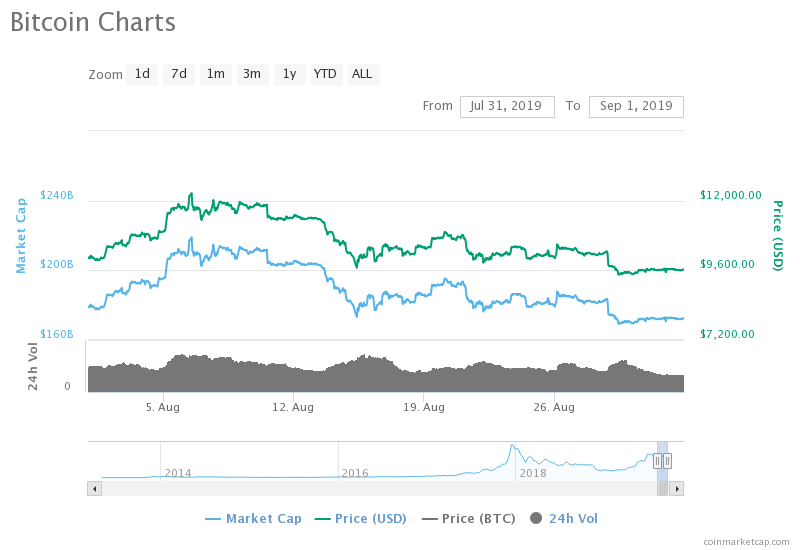Select the 1y zoom range
The image size is (800, 550).
pyautogui.click(x=289, y=74)
